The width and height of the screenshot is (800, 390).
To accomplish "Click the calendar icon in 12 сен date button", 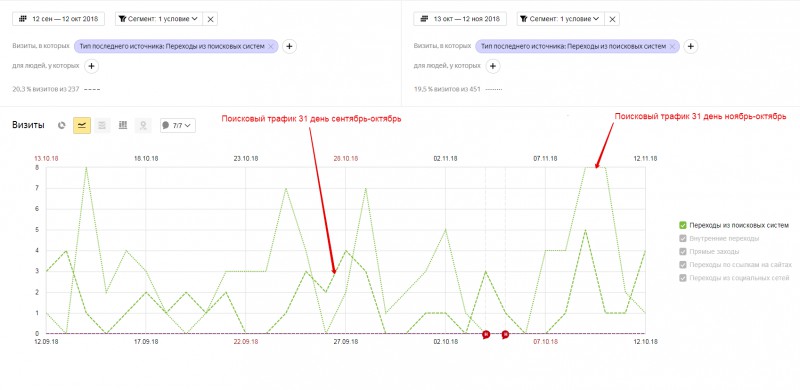I will click(22, 19).
